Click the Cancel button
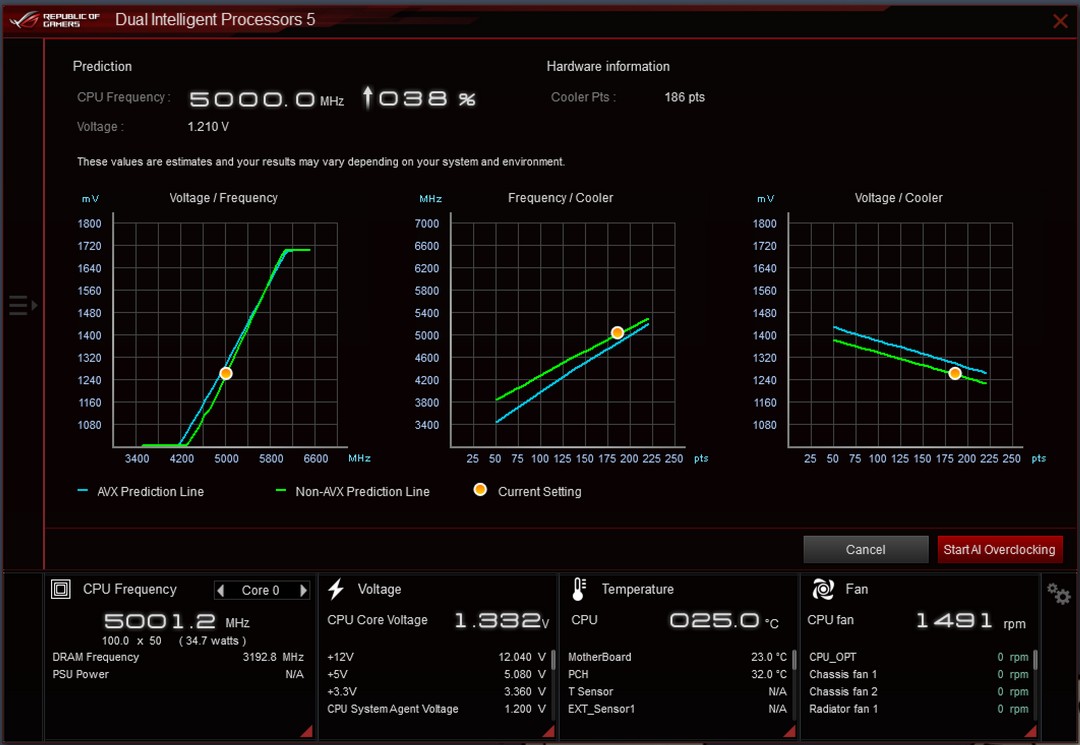This screenshot has width=1080, height=745. tap(865, 549)
